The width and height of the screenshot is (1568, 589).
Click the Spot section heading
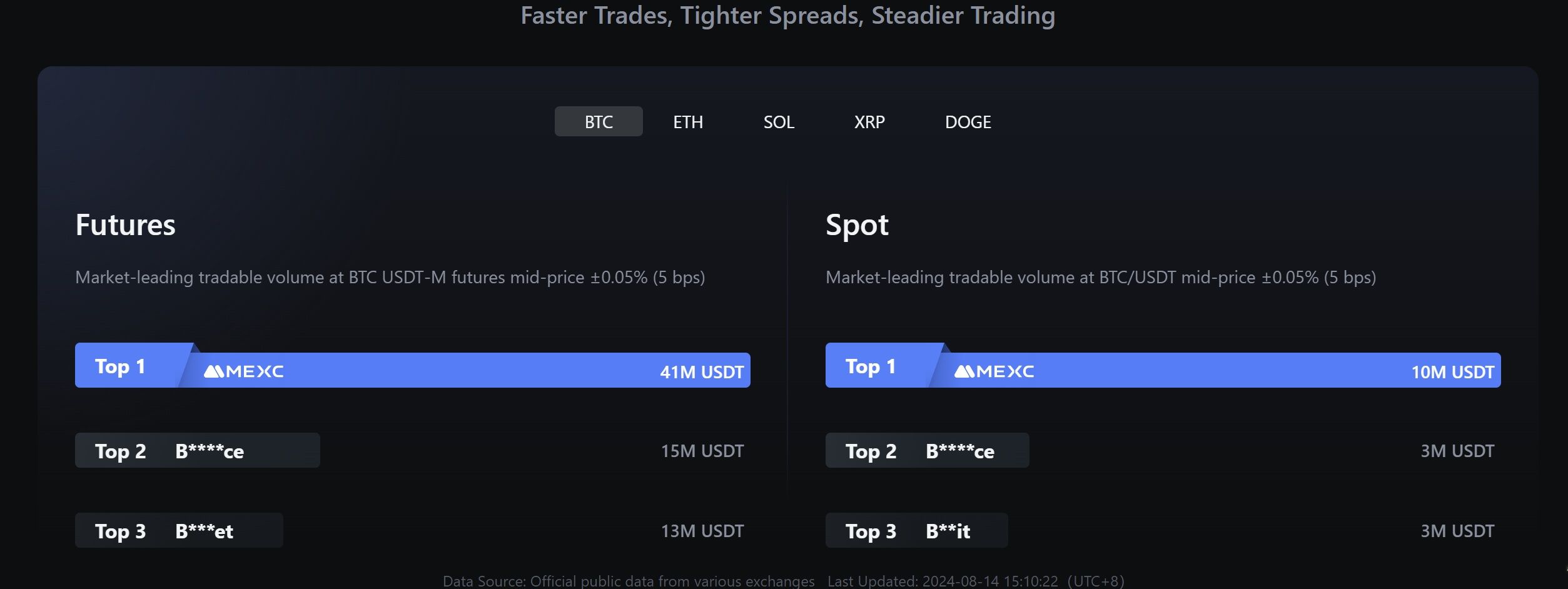(x=856, y=225)
